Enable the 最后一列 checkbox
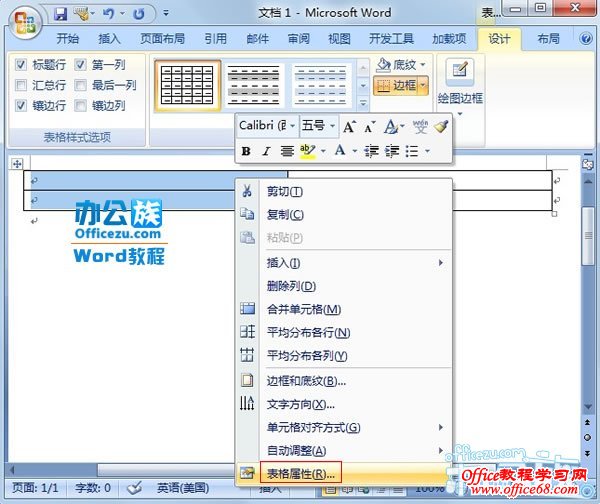This screenshot has height=504, width=600. pyautogui.click(x=80, y=85)
